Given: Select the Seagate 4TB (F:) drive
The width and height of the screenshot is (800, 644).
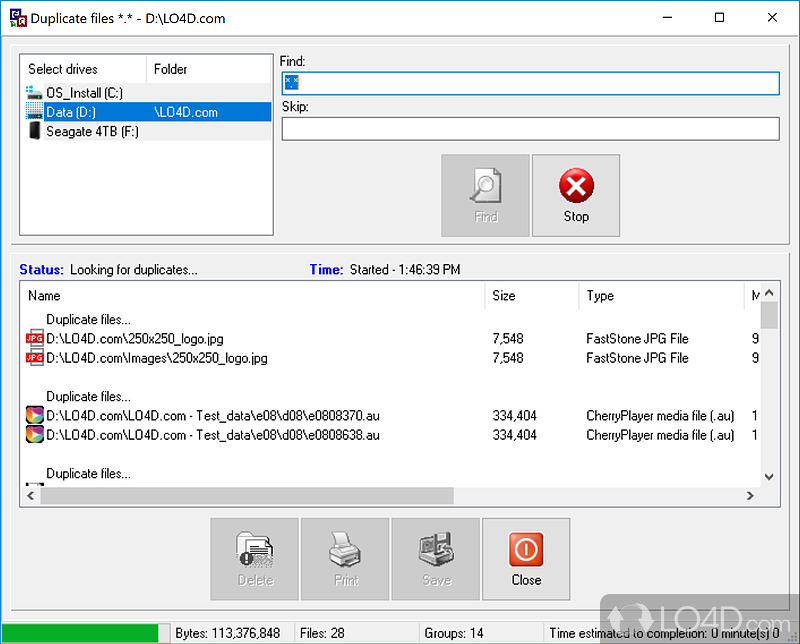Looking at the screenshot, I should (92, 131).
